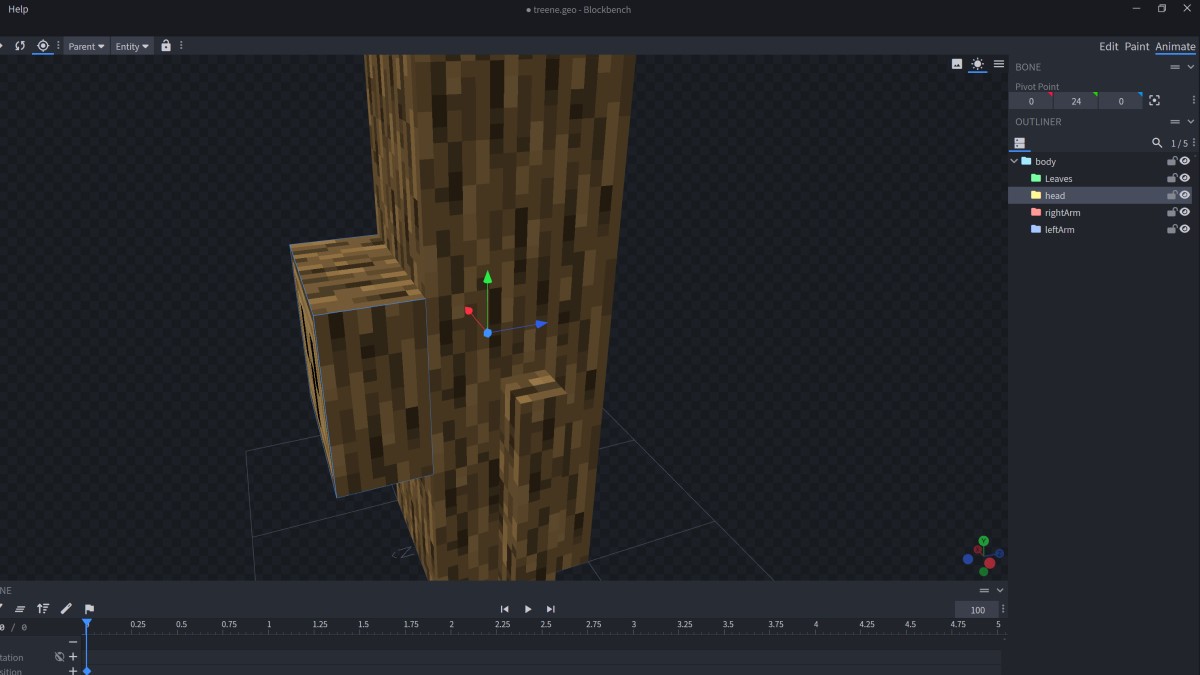Select the rightArm bone in Outliner

point(1062,213)
